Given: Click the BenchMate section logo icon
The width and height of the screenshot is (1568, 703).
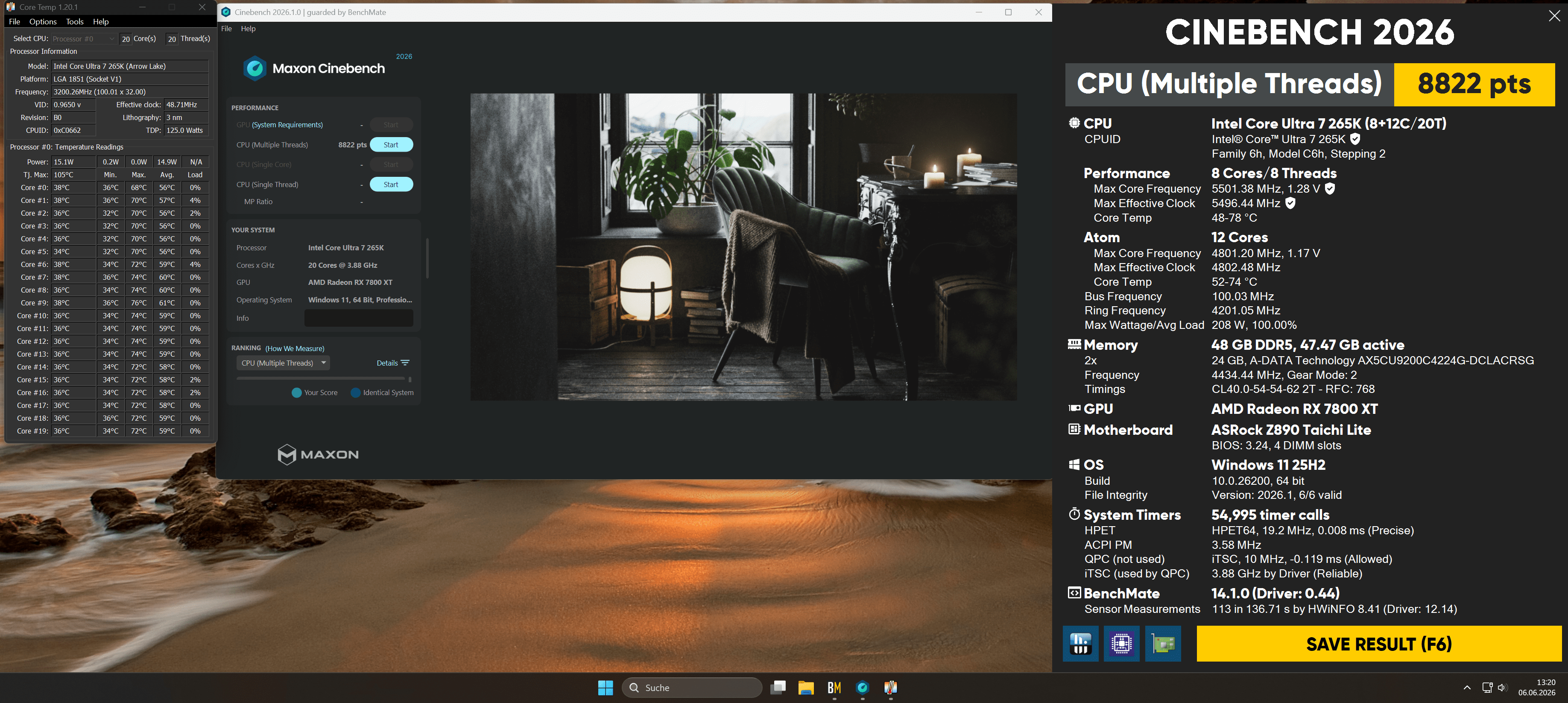Looking at the screenshot, I should tap(1074, 593).
